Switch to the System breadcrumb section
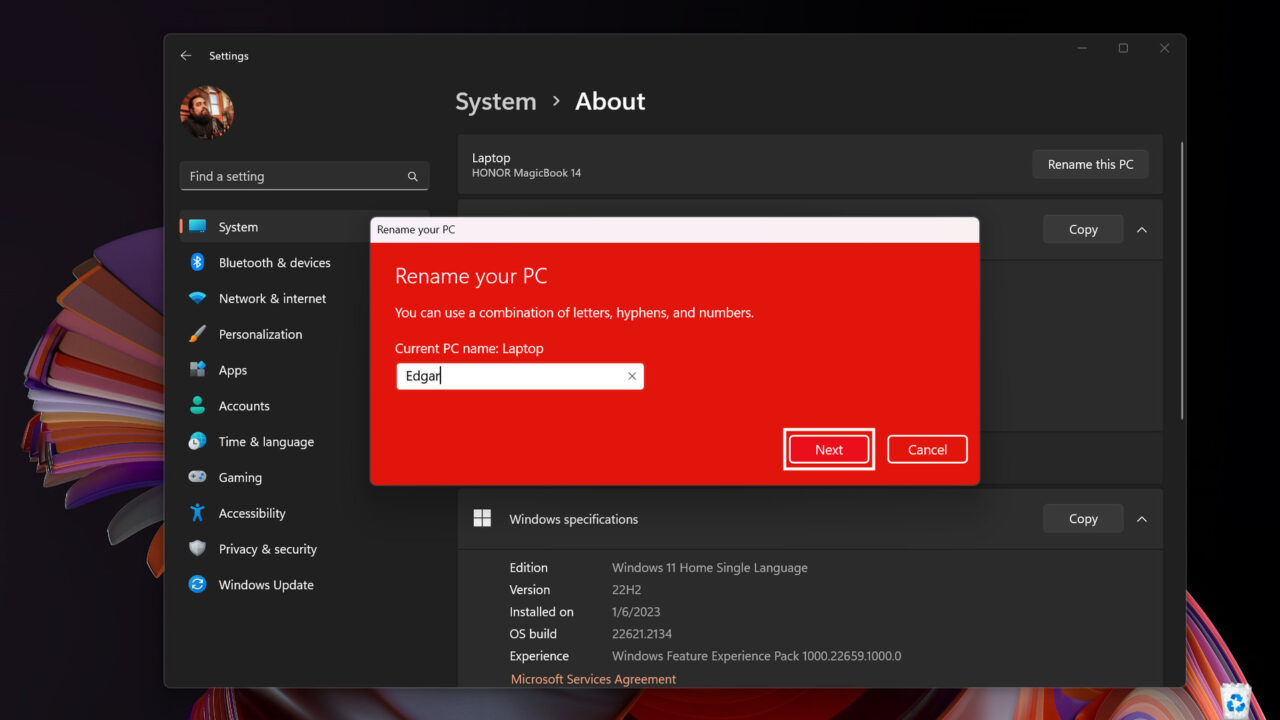The image size is (1280, 720). click(495, 101)
